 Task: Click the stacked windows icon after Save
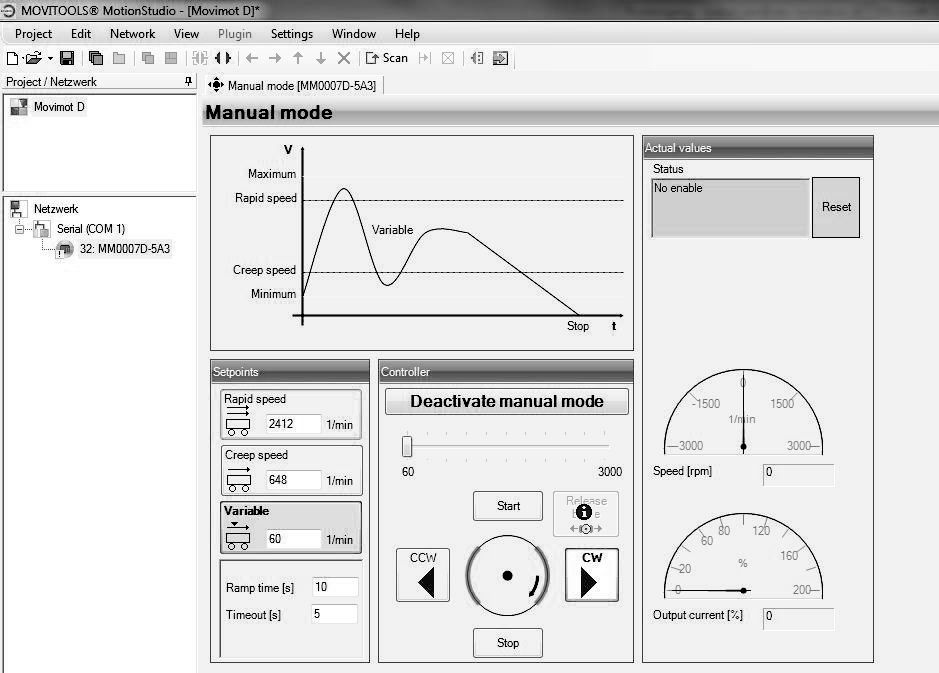tap(96, 58)
